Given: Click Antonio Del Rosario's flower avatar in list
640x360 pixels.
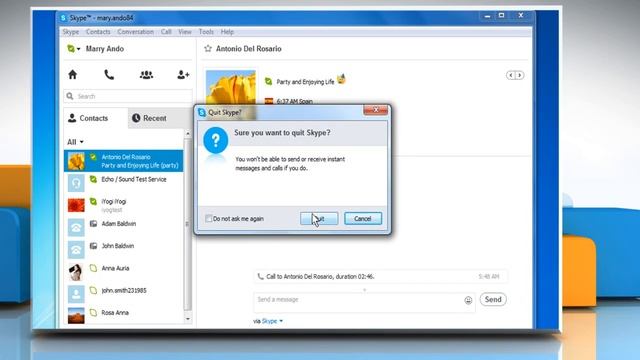Looking at the screenshot, I should click(76, 161).
